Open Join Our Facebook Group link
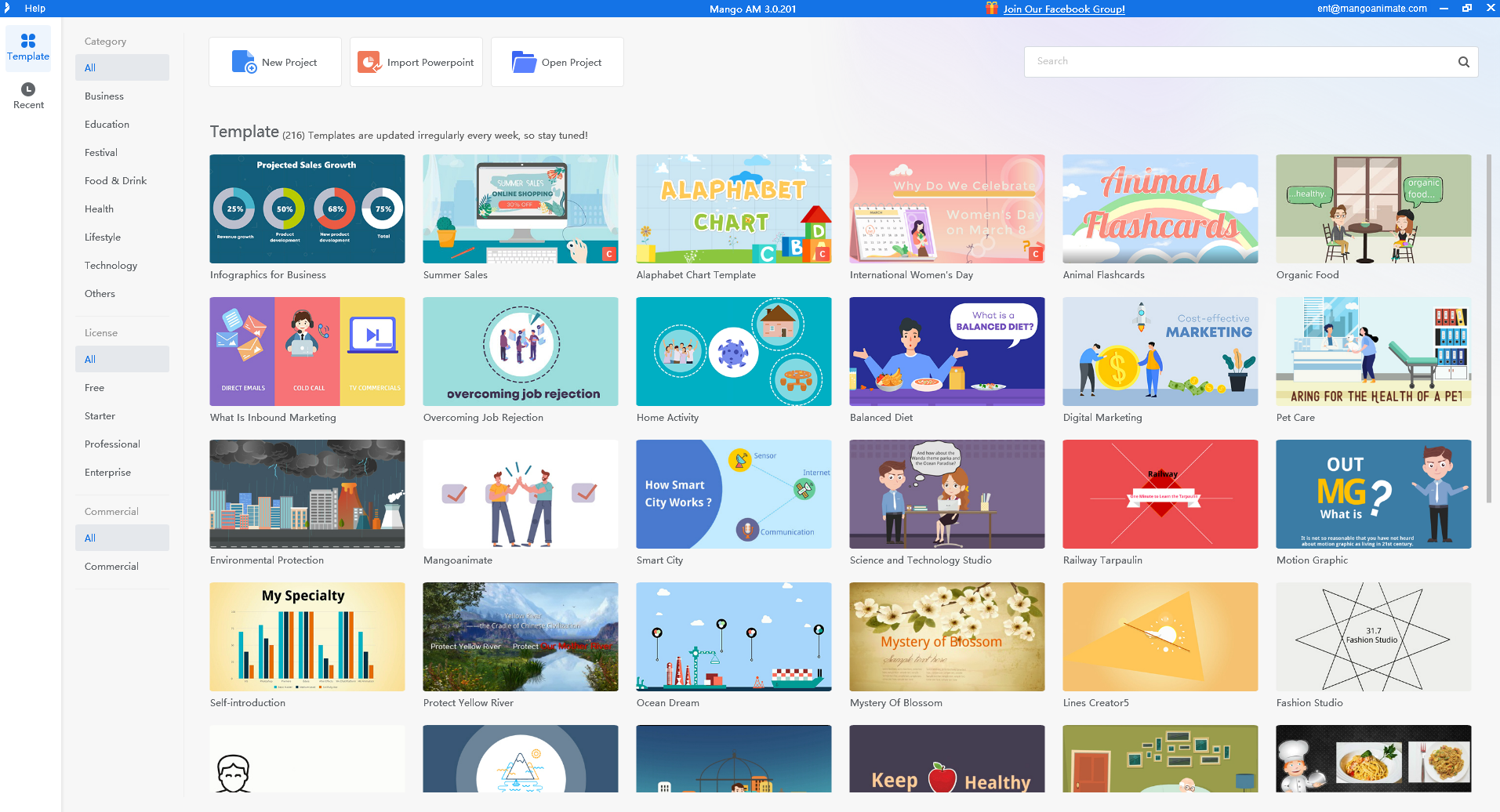 pyautogui.click(x=1065, y=9)
